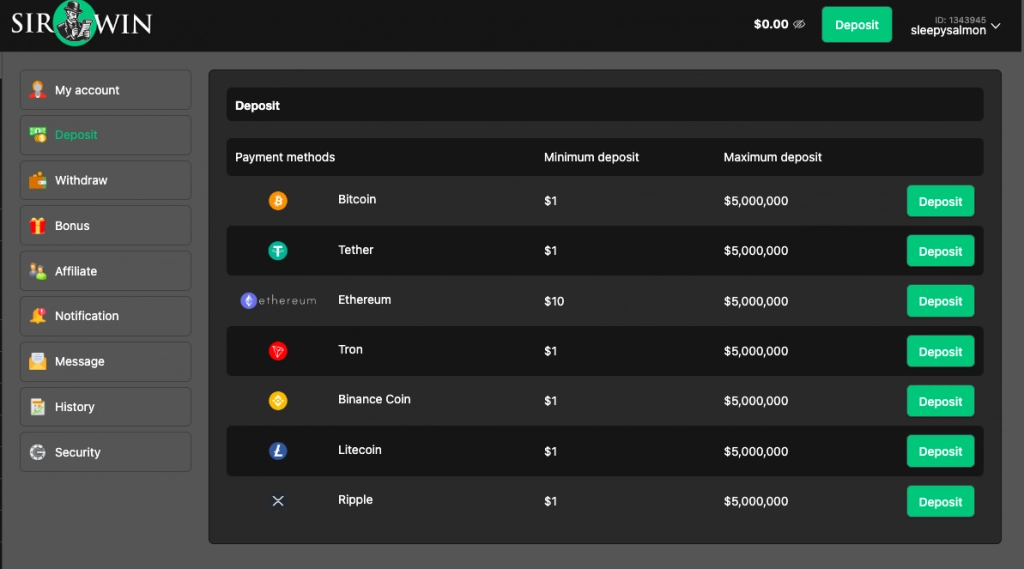Click the Sir Win logo

coord(81,24)
